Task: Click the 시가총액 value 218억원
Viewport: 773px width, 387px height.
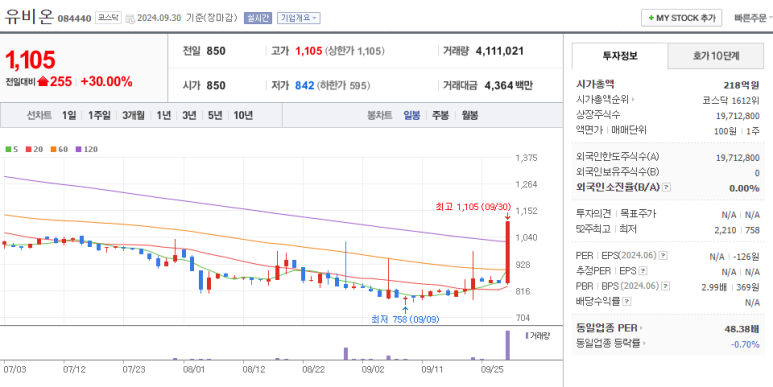Action: click(741, 85)
